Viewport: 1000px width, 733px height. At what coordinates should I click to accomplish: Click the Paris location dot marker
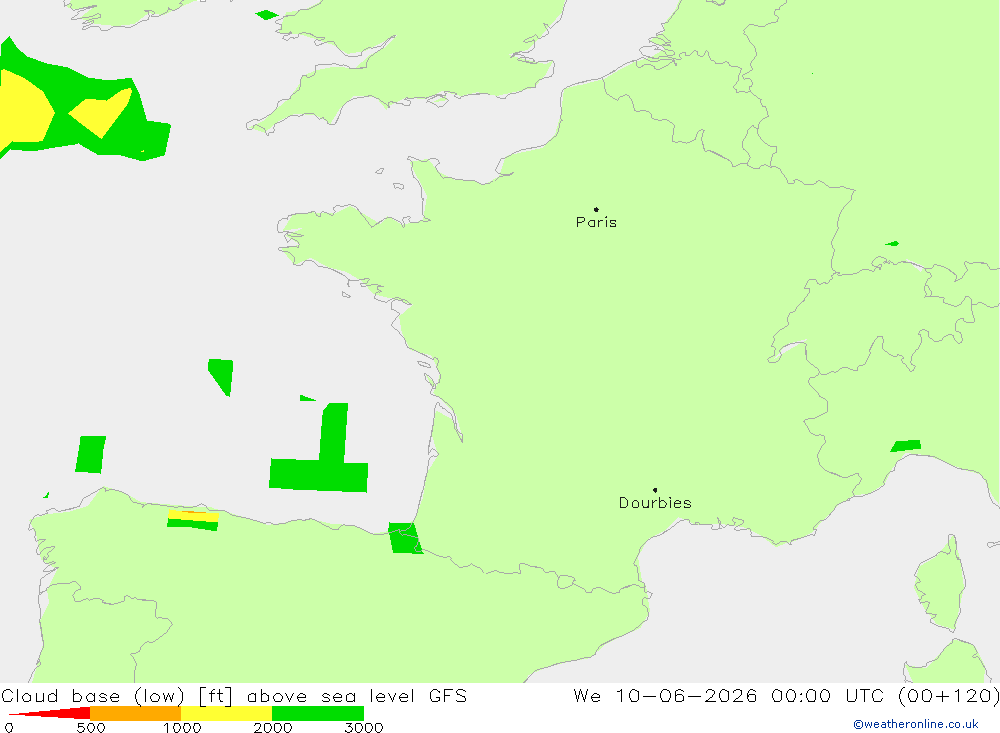(x=596, y=209)
